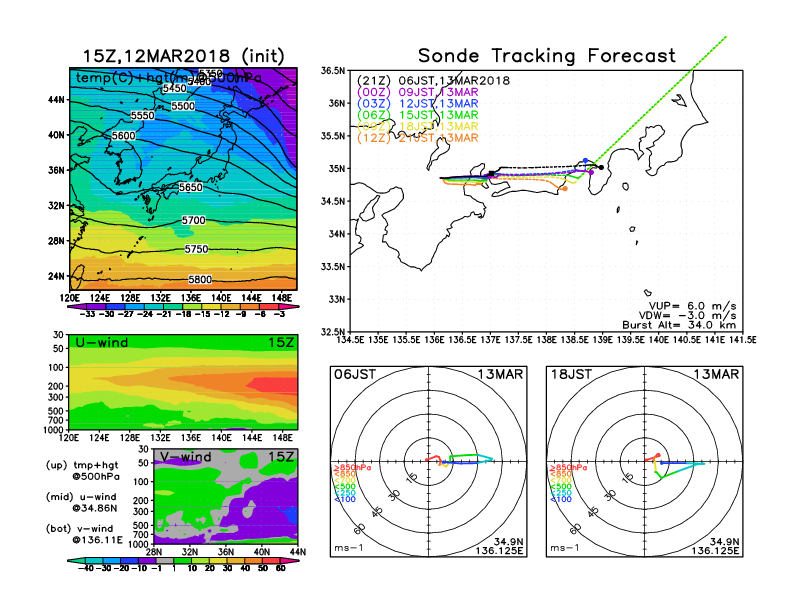The image size is (792, 612).
Task: Click the "(up) tmp+hgt @500hPa" description
Action: tap(82, 471)
